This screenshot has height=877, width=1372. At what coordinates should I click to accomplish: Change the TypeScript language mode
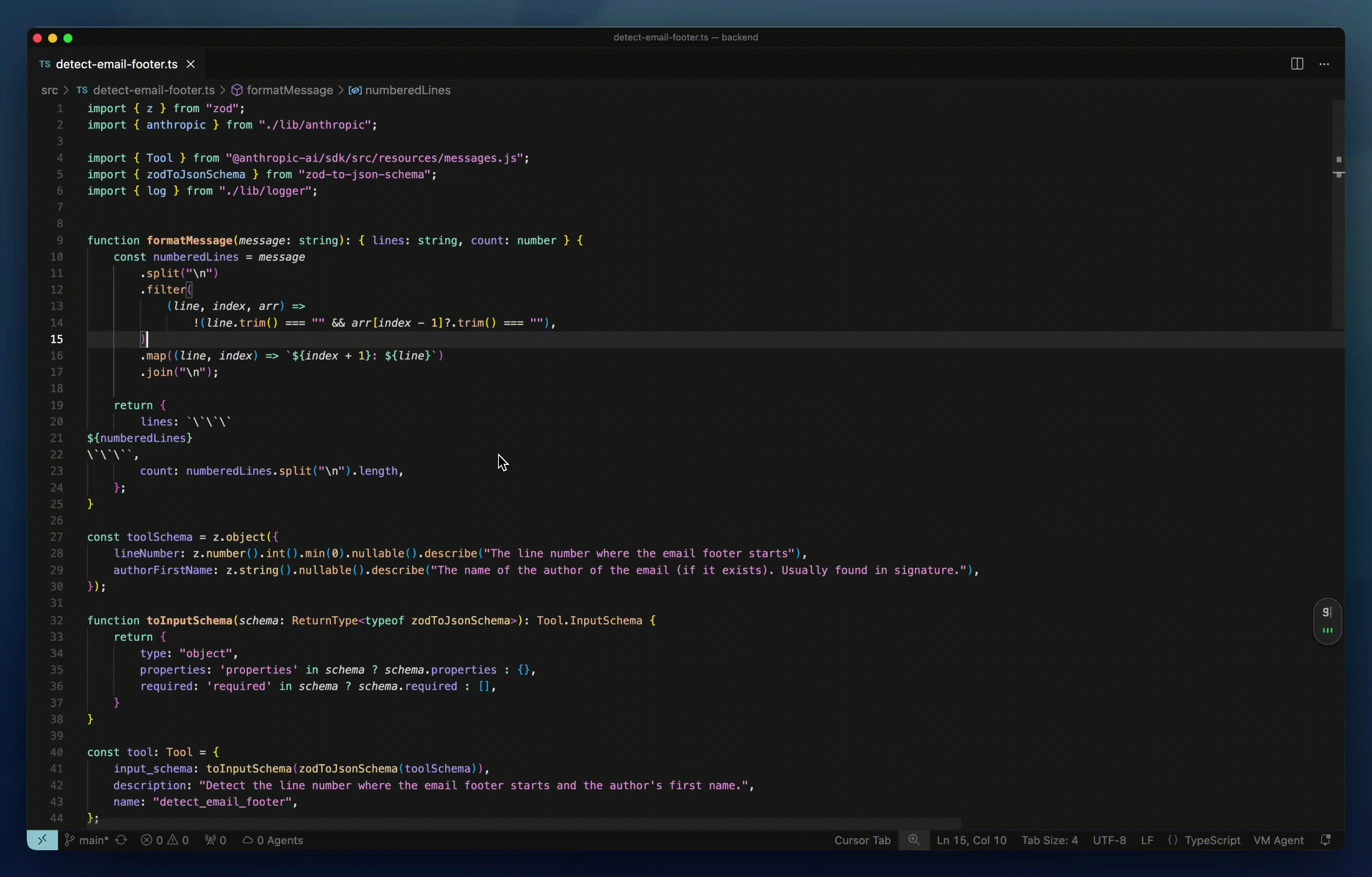pos(1212,839)
